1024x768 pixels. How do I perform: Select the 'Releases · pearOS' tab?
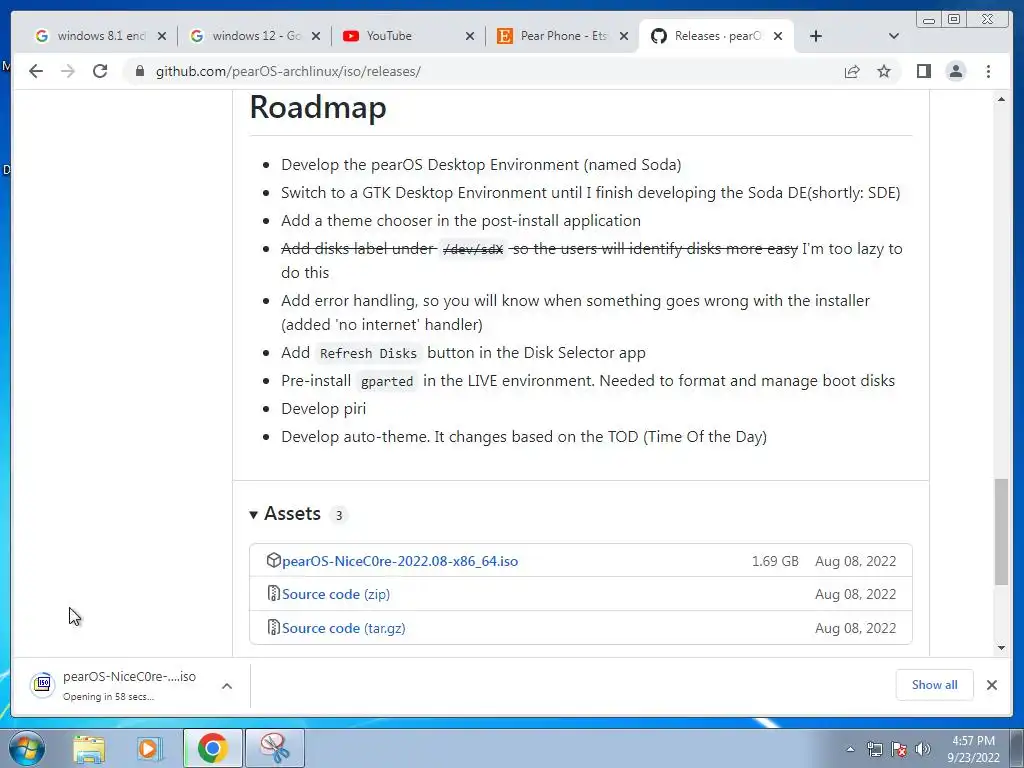click(x=708, y=36)
